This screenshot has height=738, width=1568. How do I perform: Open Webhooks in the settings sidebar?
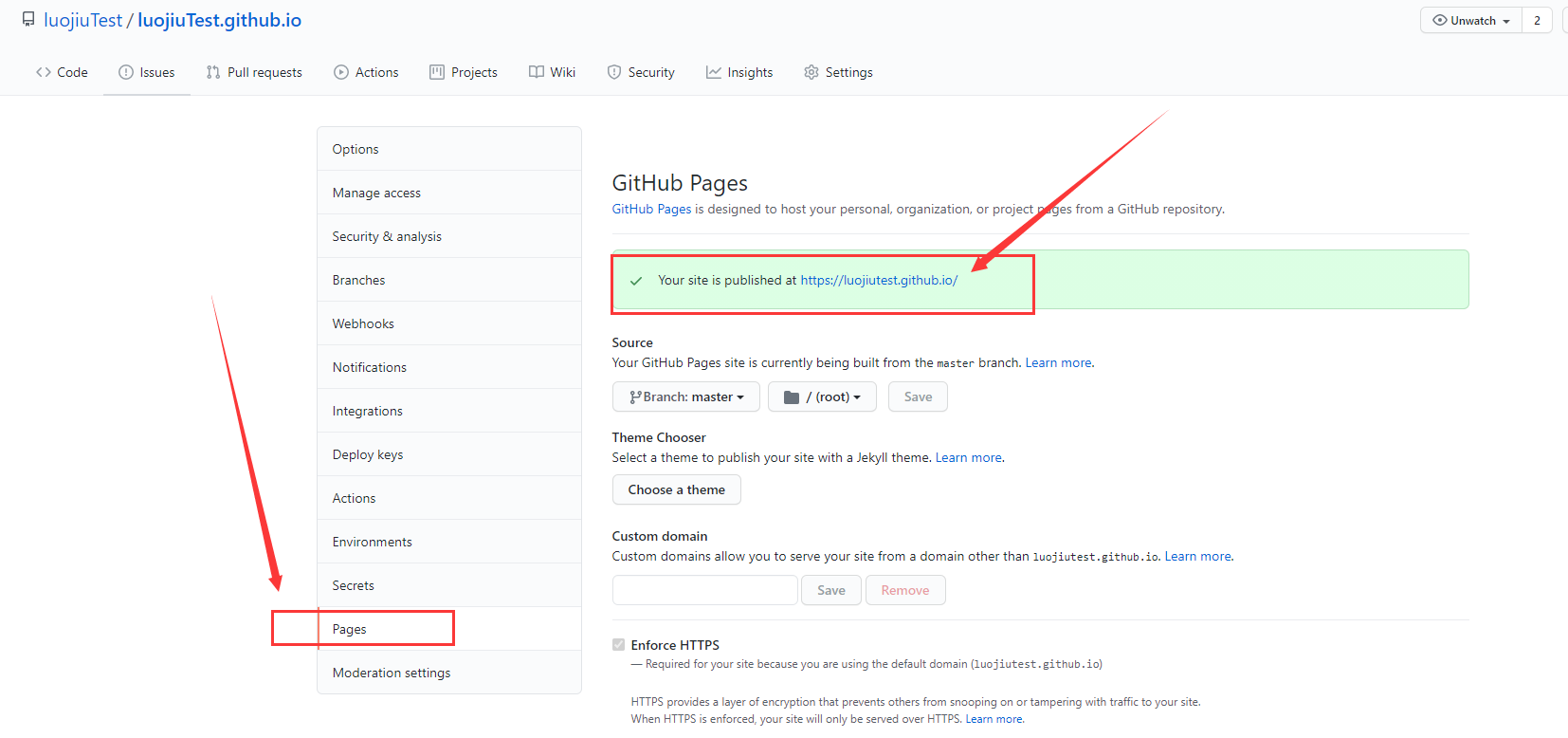pos(363,323)
